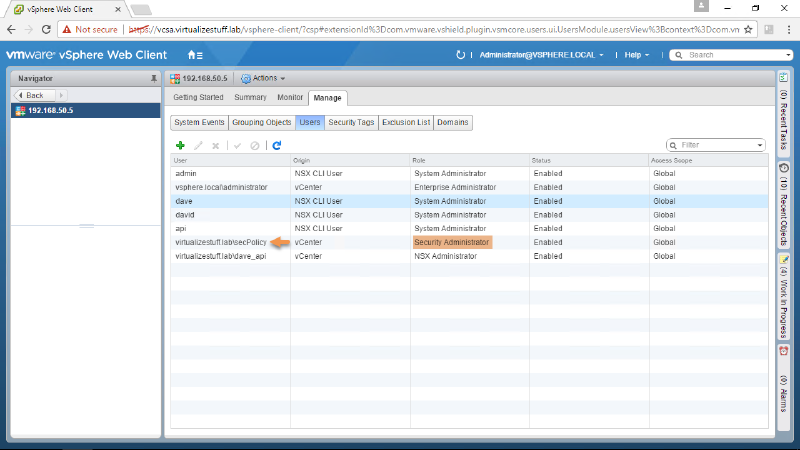Screen dimensions: 800x450
Task: Sort by the Role column header
Action: [469, 160]
